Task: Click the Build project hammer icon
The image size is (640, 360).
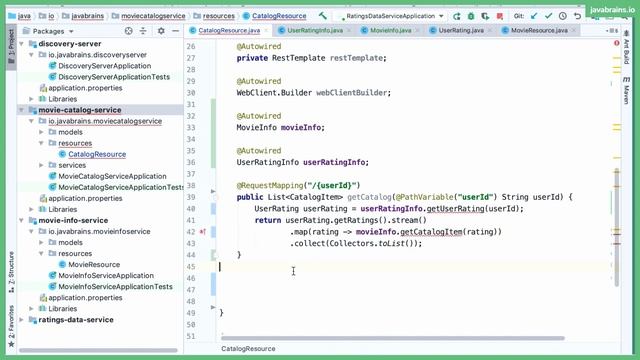Action: pyautogui.click(x=323, y=16)
